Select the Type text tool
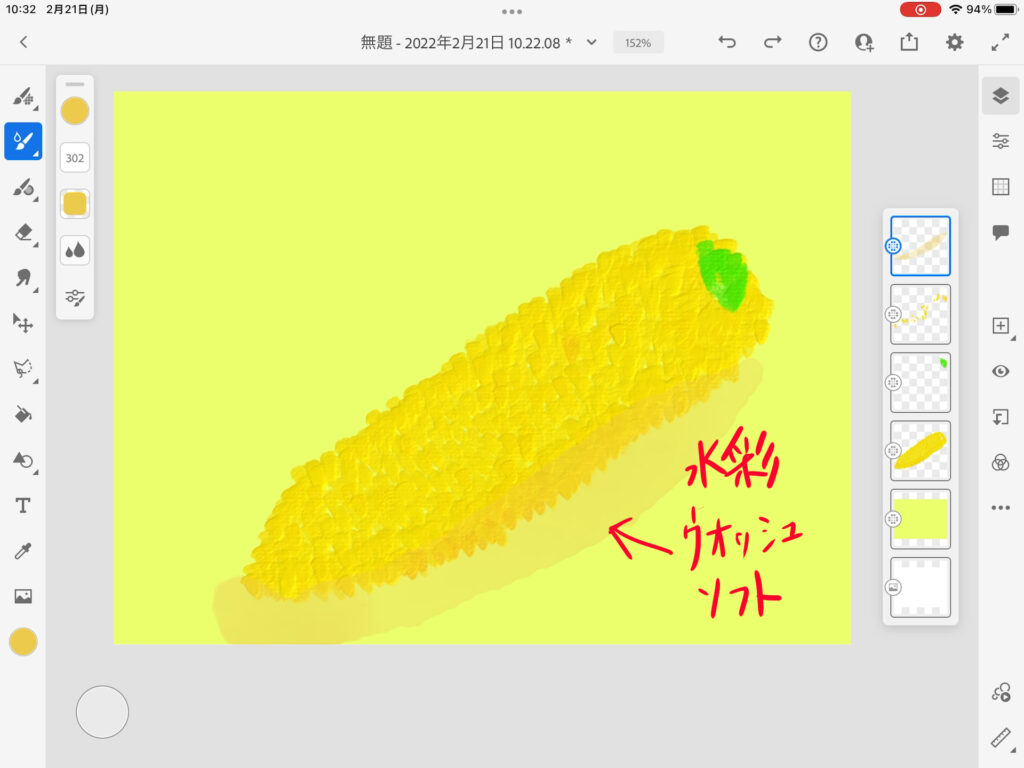 22,506
